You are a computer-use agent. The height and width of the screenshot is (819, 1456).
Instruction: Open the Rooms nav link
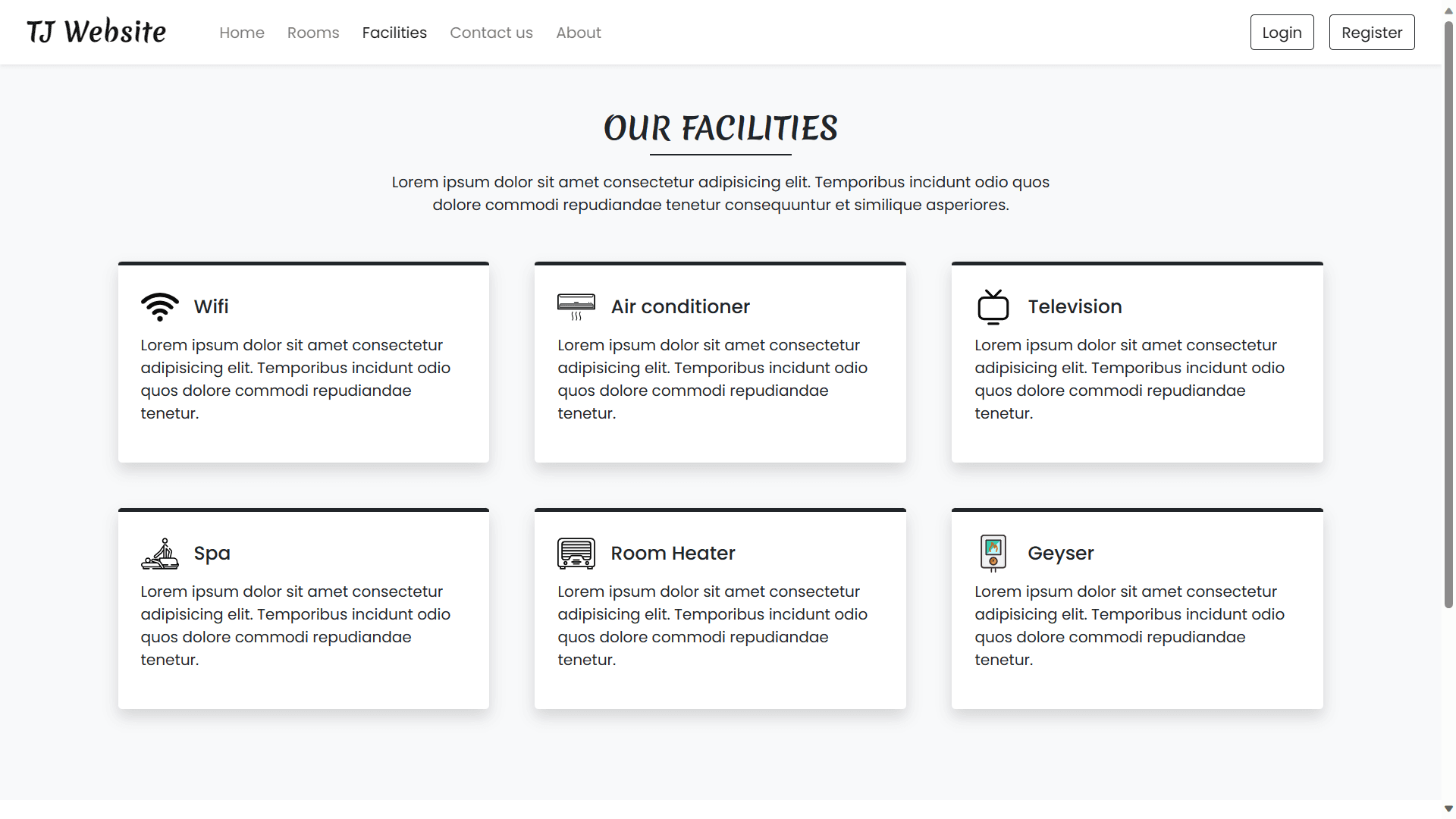(x=313, y=33)
